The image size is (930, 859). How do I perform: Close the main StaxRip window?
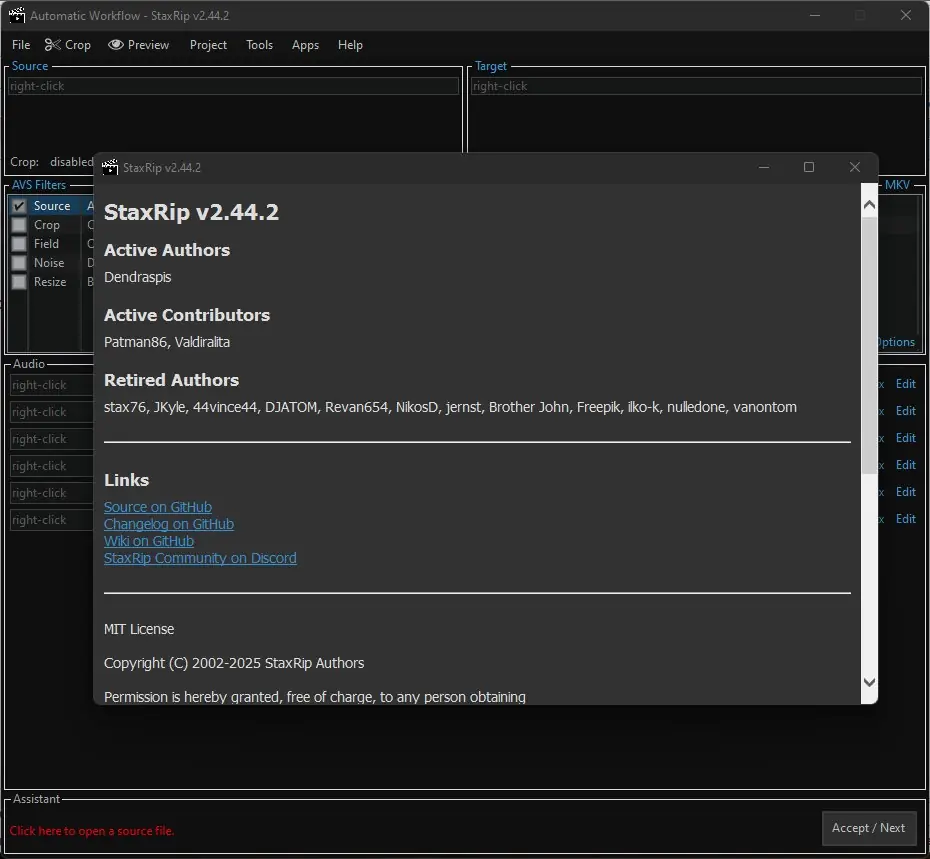tap(906, 15)
